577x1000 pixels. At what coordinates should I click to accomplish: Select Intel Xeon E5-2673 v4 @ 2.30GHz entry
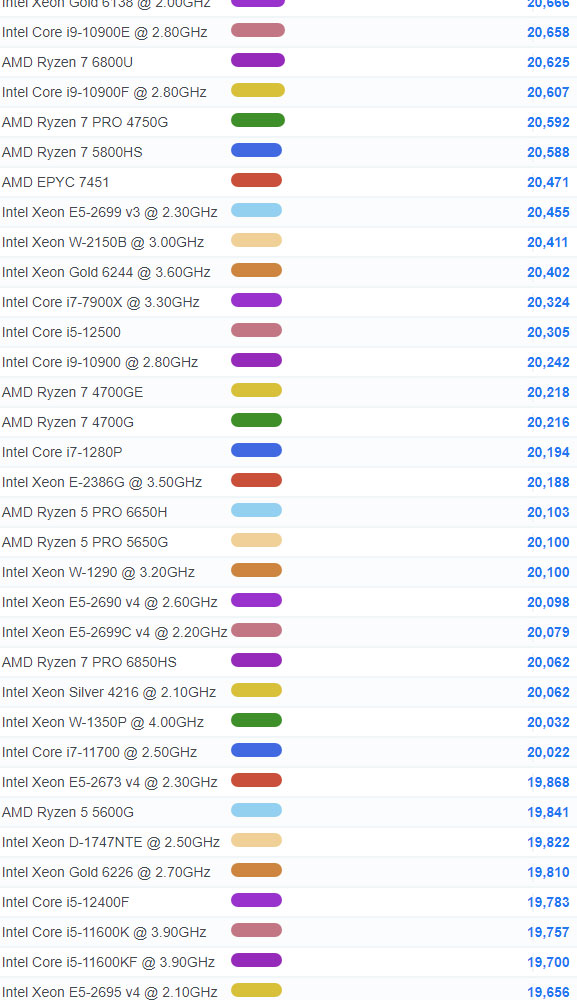point(110,781)
